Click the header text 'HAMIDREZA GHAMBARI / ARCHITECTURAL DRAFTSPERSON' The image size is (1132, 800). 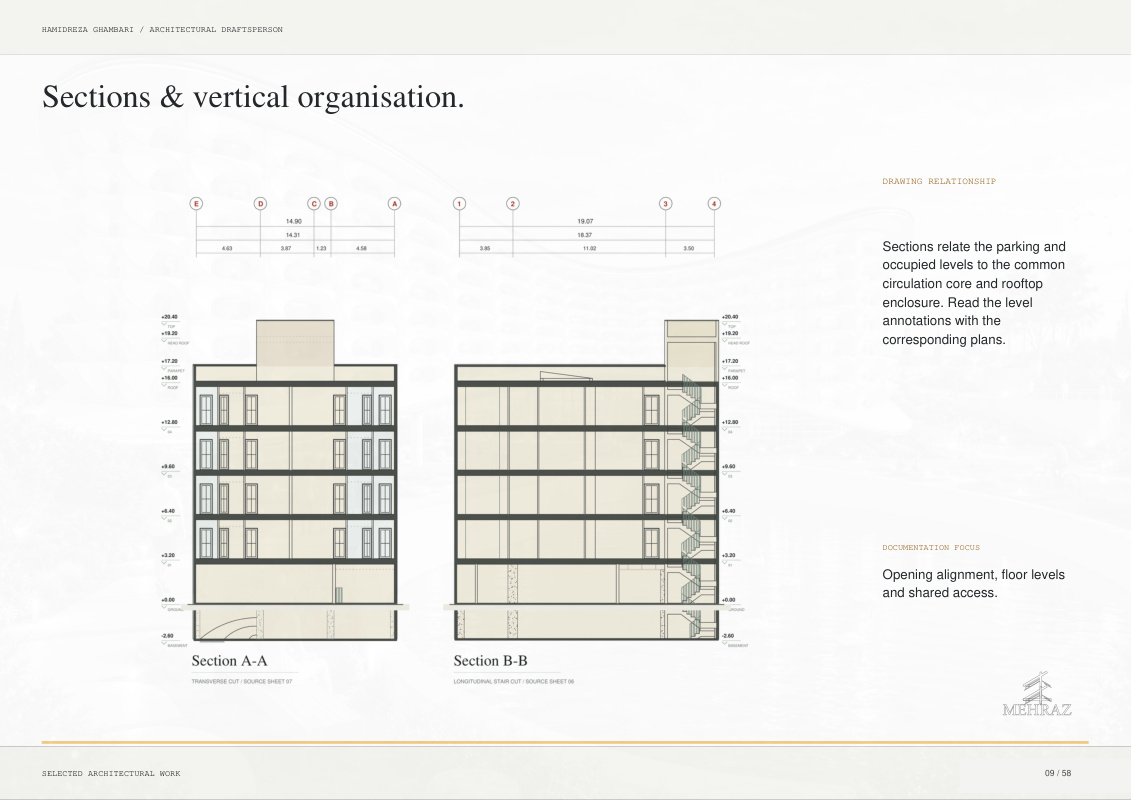(162, 30)
